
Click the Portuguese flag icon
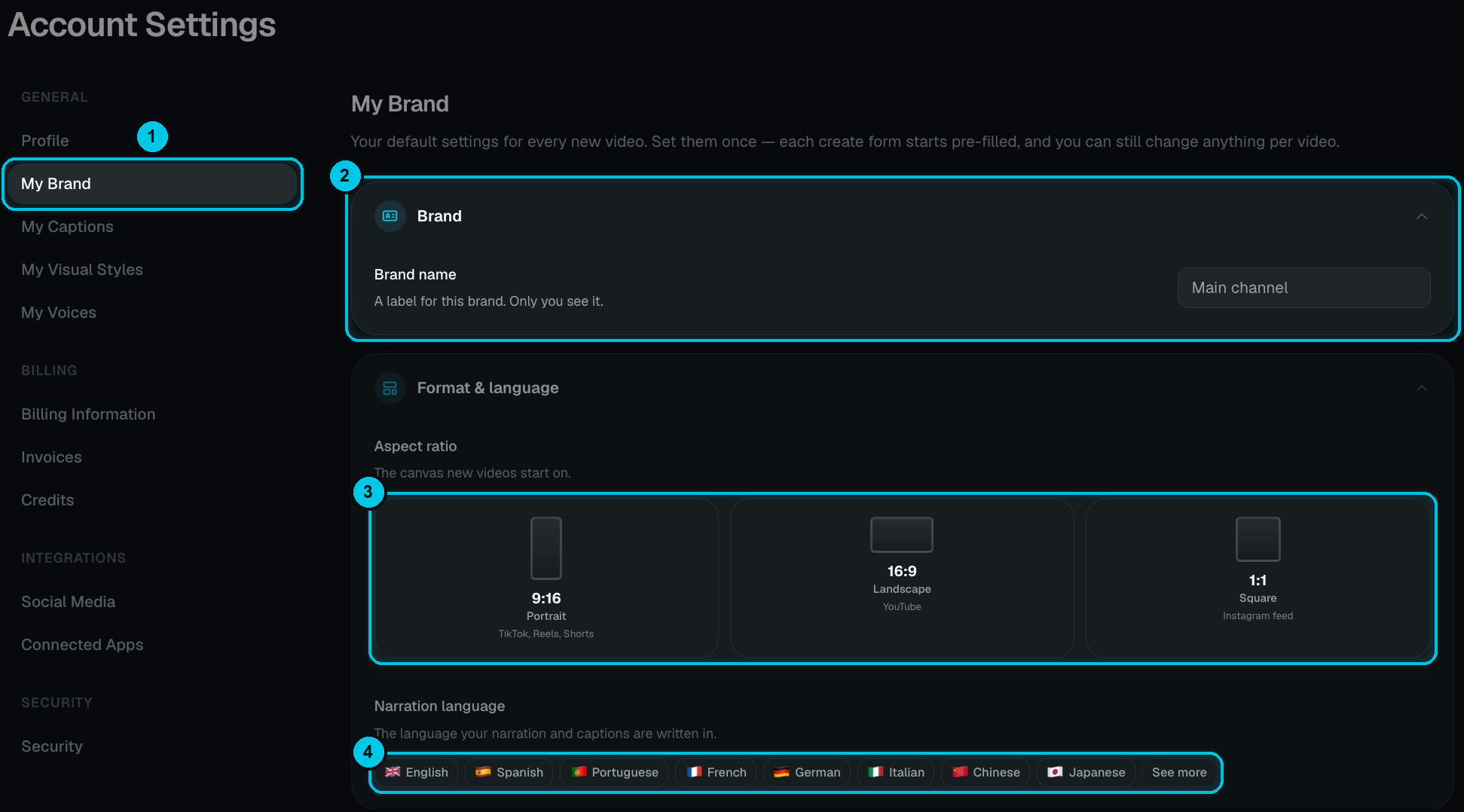pos(579,772)
